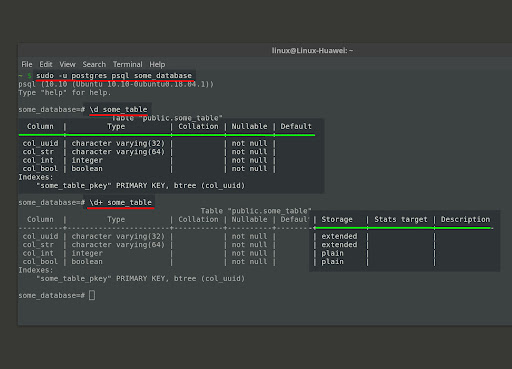Open the Search menu
Image resolution: width=512 pixels, height=369 pixels.
94,64
